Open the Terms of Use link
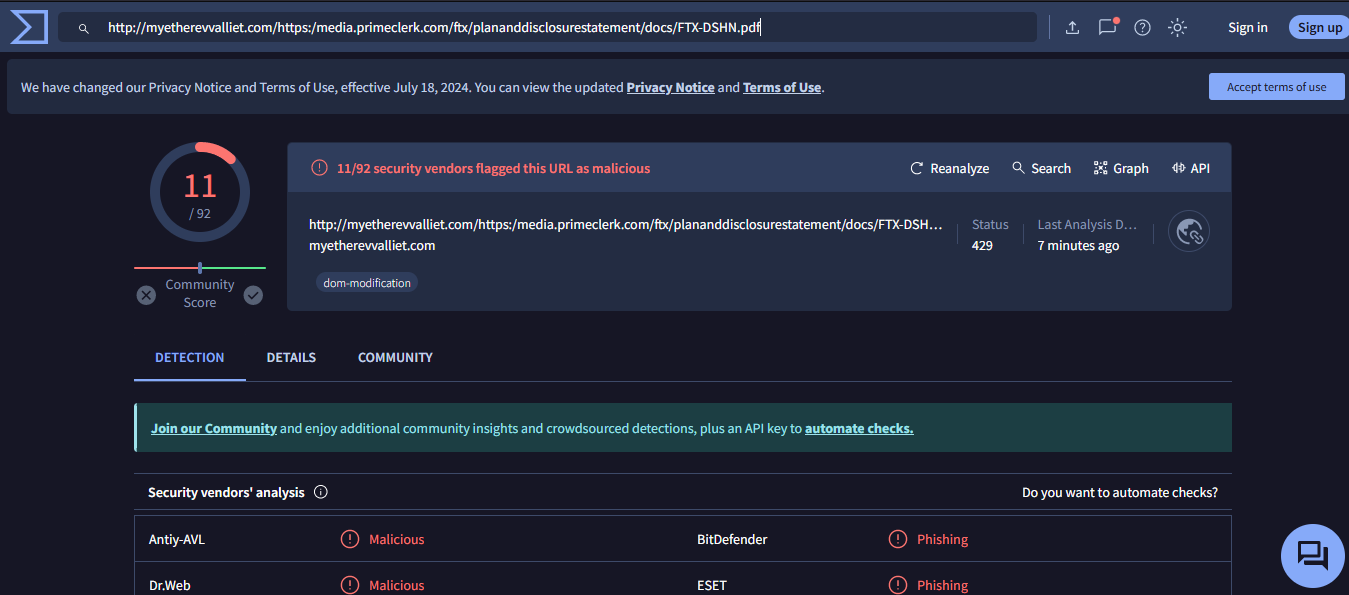 pyautogui.click(x=781, y=87)
